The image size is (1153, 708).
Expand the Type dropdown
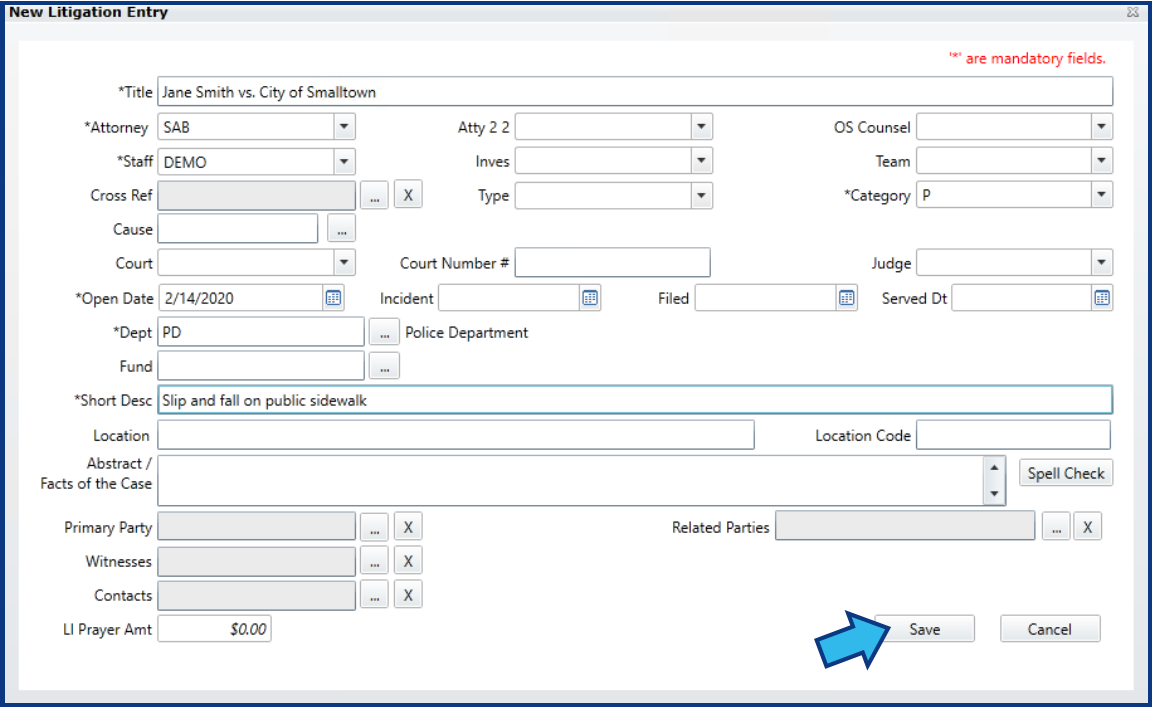702,196
